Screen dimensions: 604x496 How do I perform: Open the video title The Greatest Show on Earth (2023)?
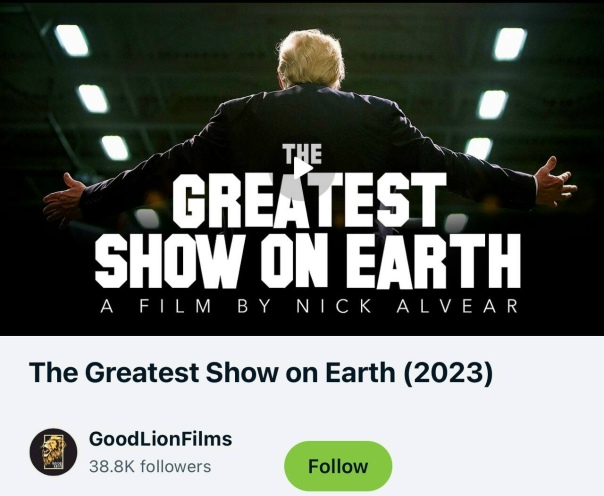click(261, 372)
